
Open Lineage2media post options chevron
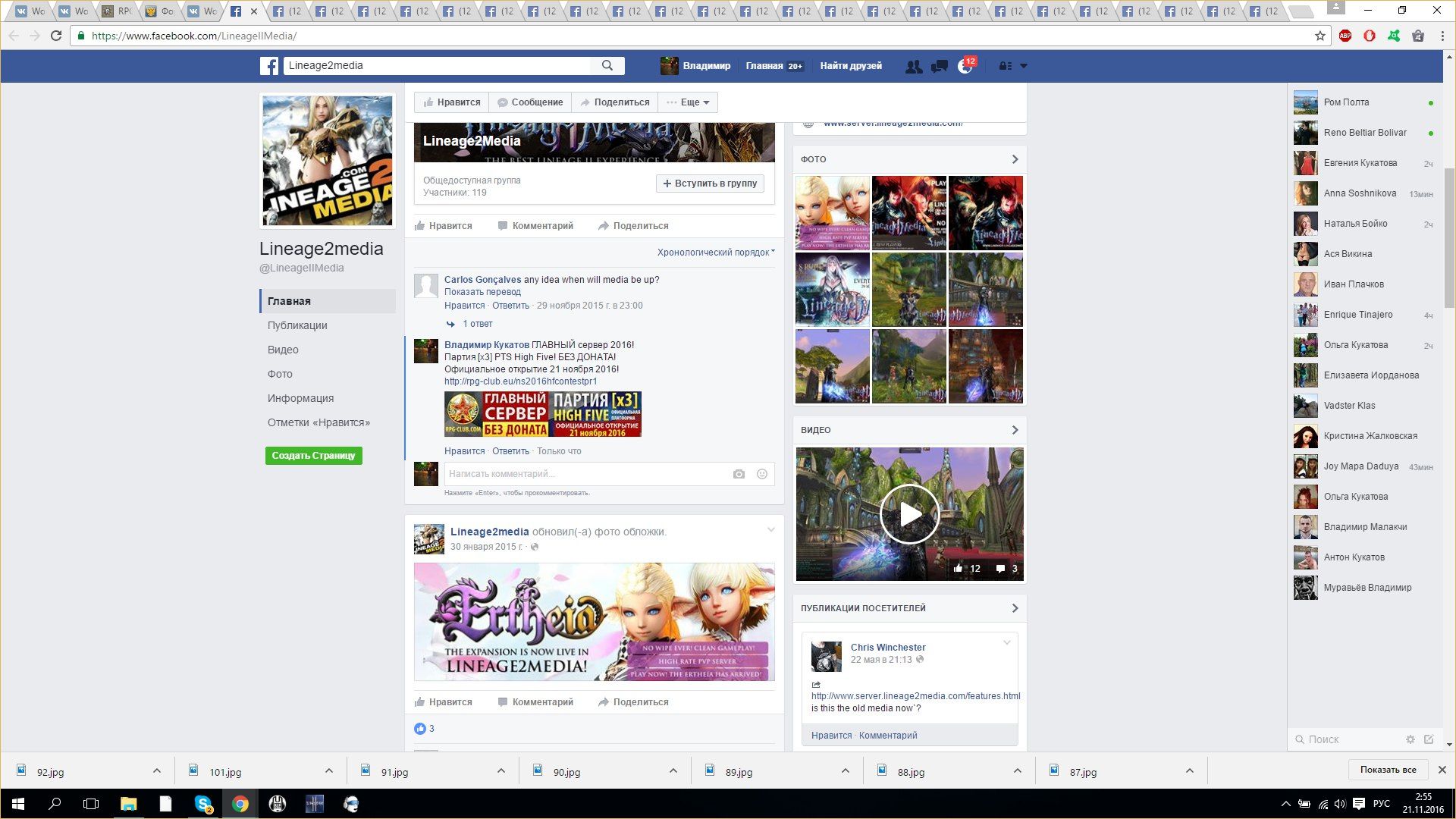tap(771, 530)
